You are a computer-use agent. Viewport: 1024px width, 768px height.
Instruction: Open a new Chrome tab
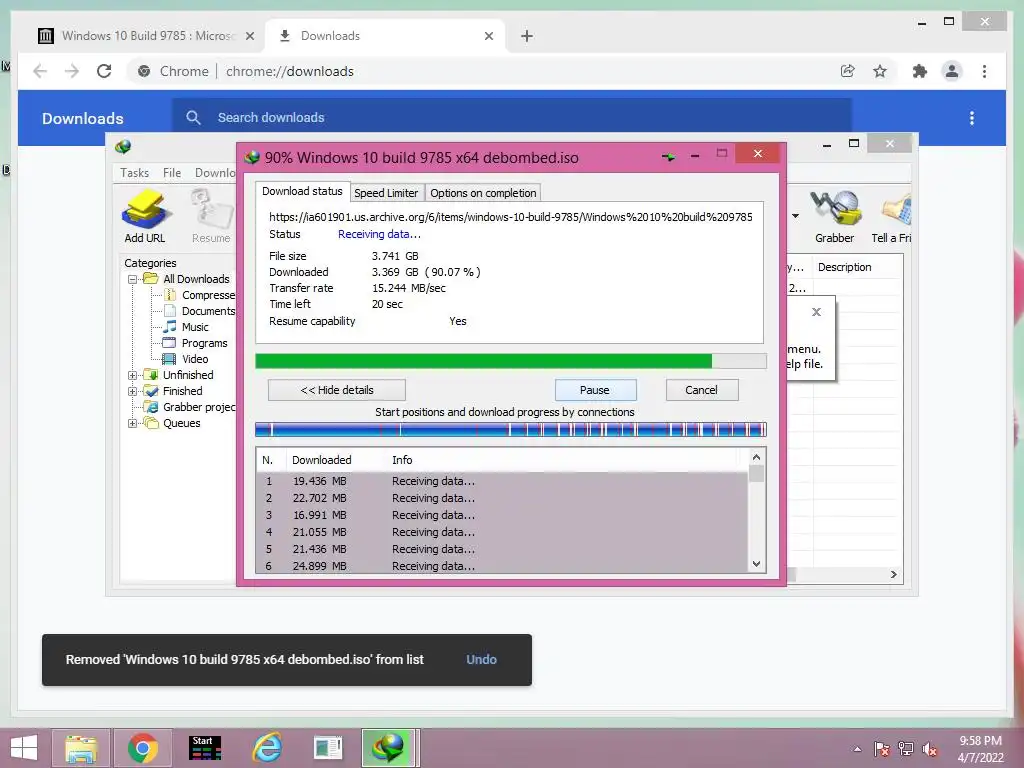527,36
